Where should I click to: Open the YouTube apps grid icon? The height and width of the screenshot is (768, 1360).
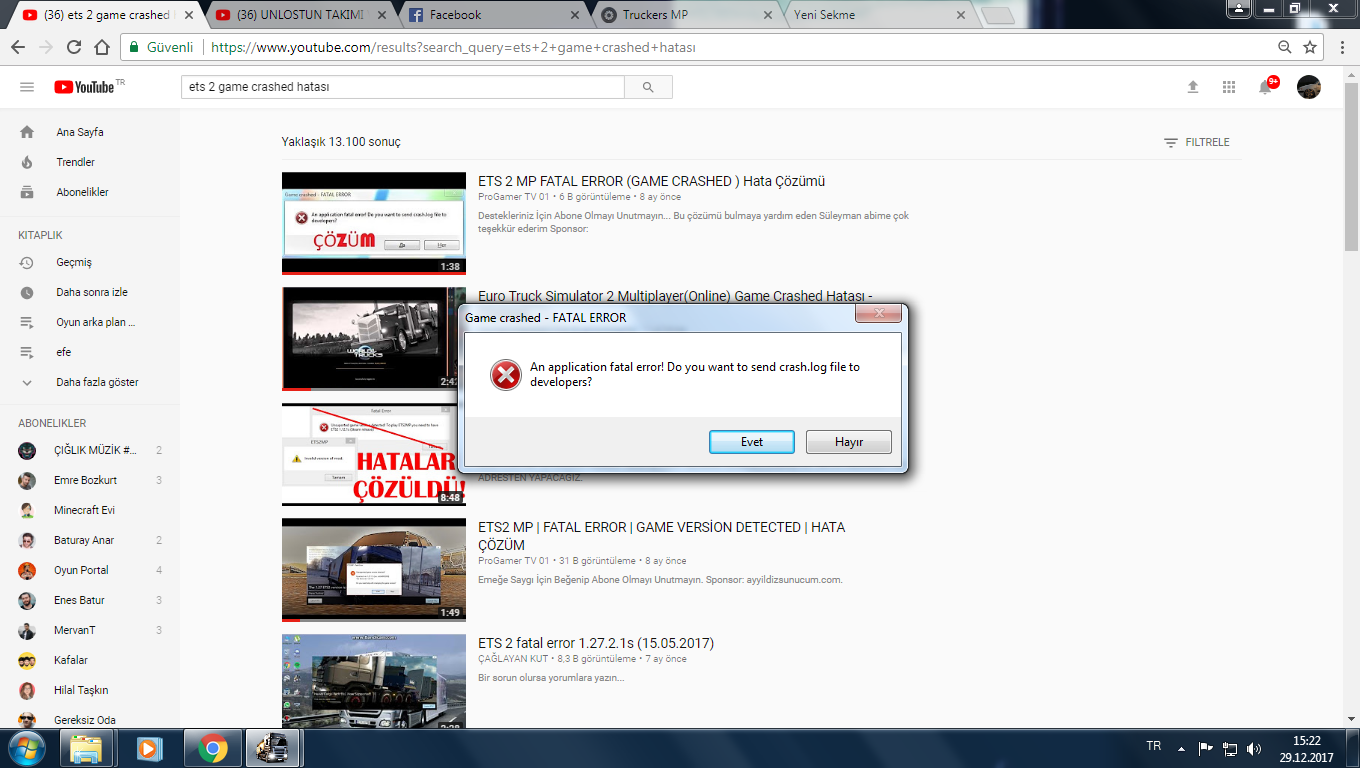click(1229, 87)
